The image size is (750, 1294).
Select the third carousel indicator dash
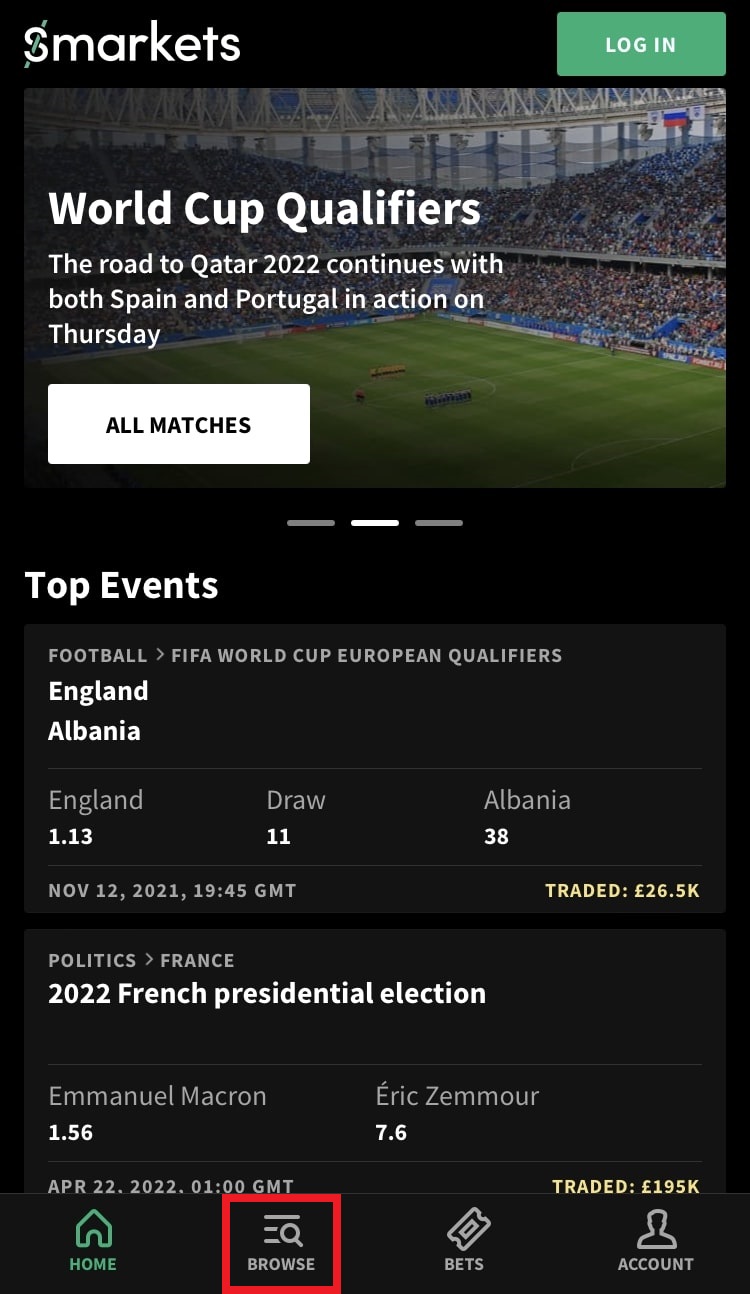[439, 523]
